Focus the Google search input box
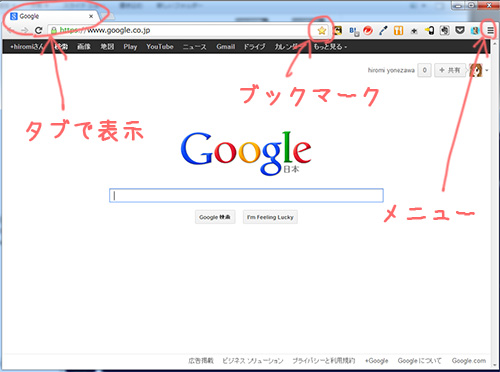 [246, 195]
